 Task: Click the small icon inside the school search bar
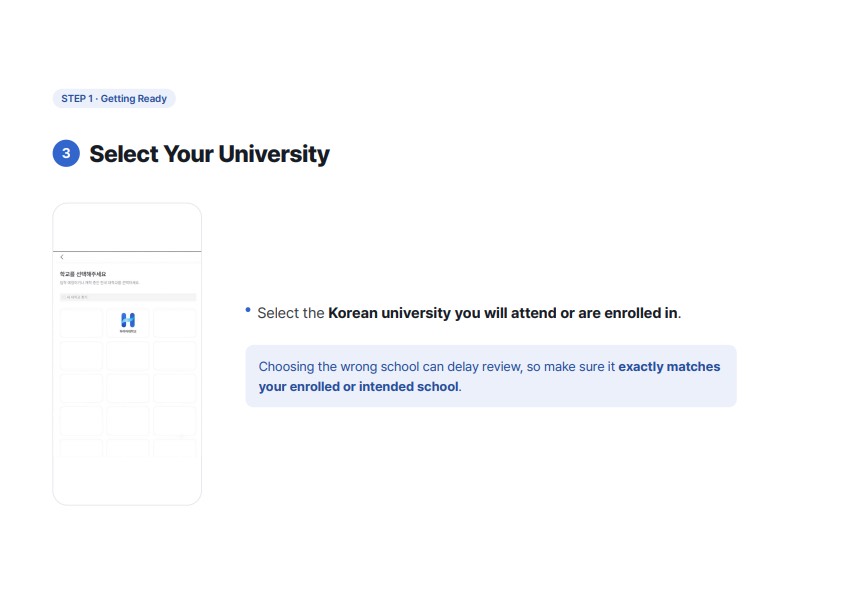click(x=64, y=297)
